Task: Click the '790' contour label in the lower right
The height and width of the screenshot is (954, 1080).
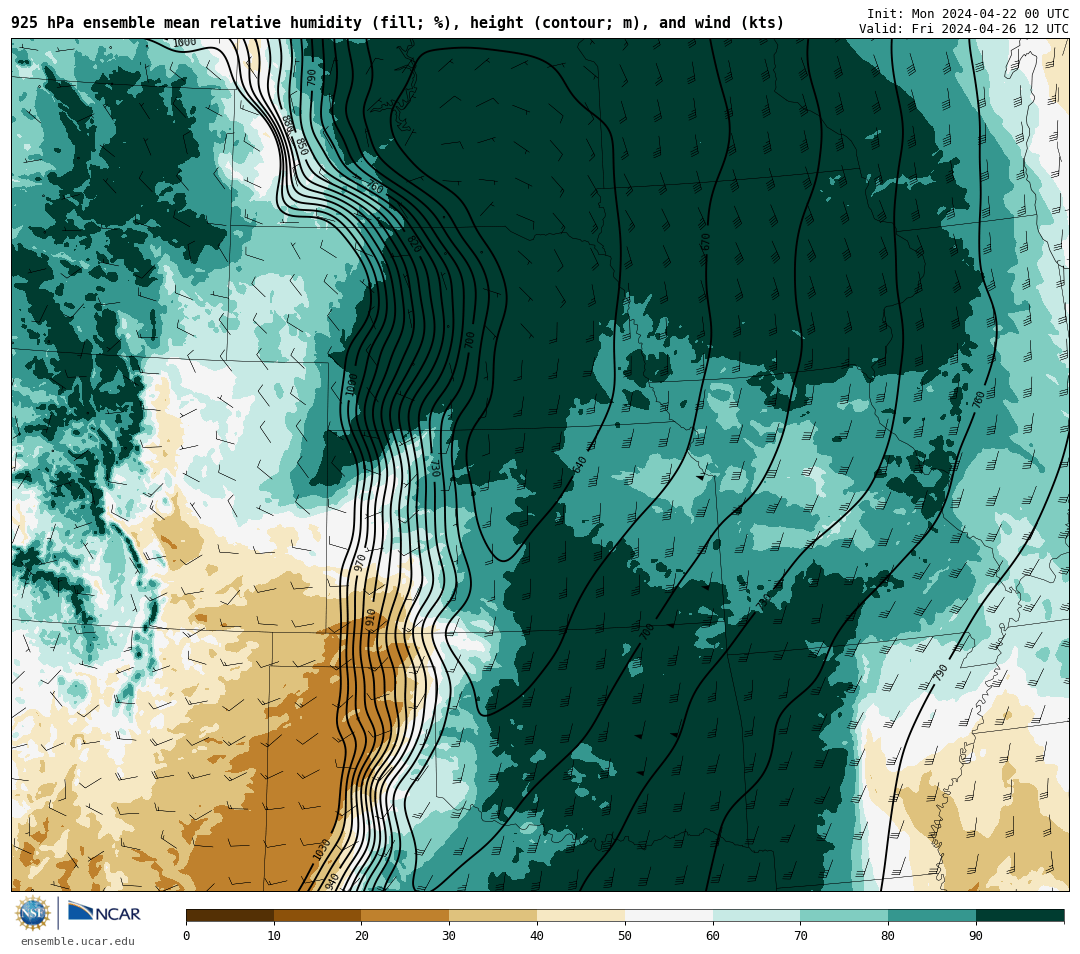Action: (941, 673)
